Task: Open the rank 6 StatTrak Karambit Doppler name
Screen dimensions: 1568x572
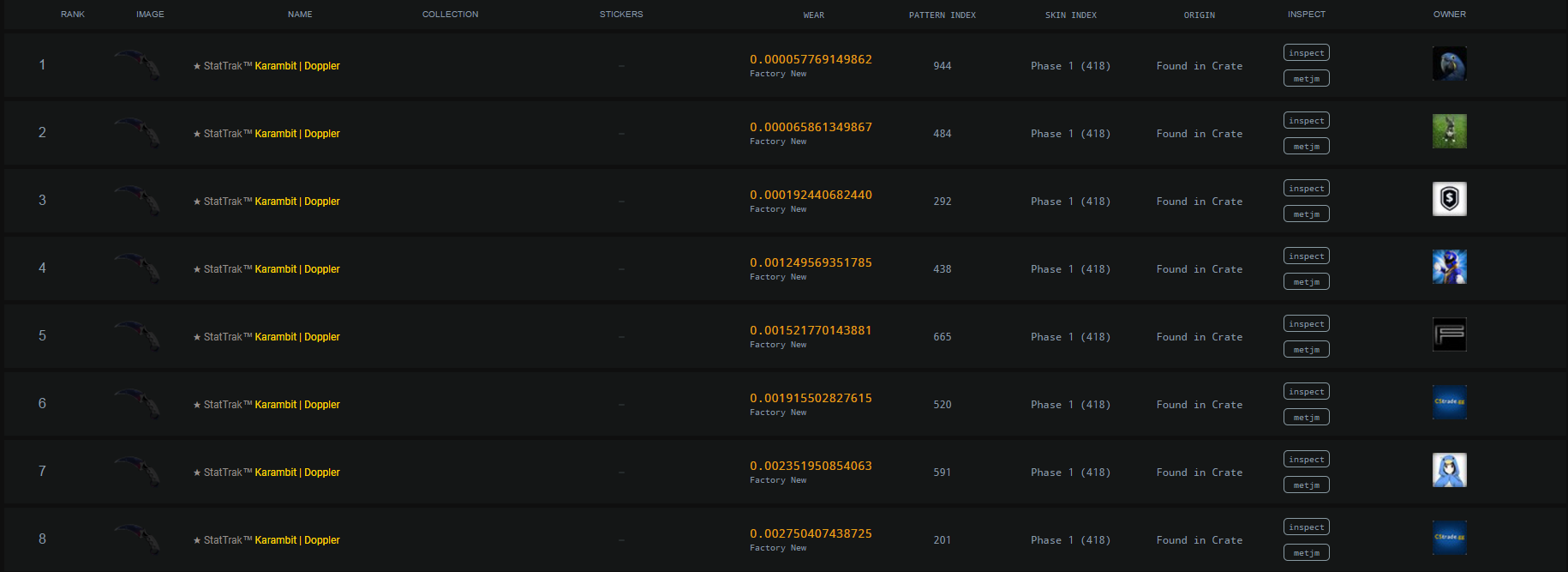Action: coord(266,405)
